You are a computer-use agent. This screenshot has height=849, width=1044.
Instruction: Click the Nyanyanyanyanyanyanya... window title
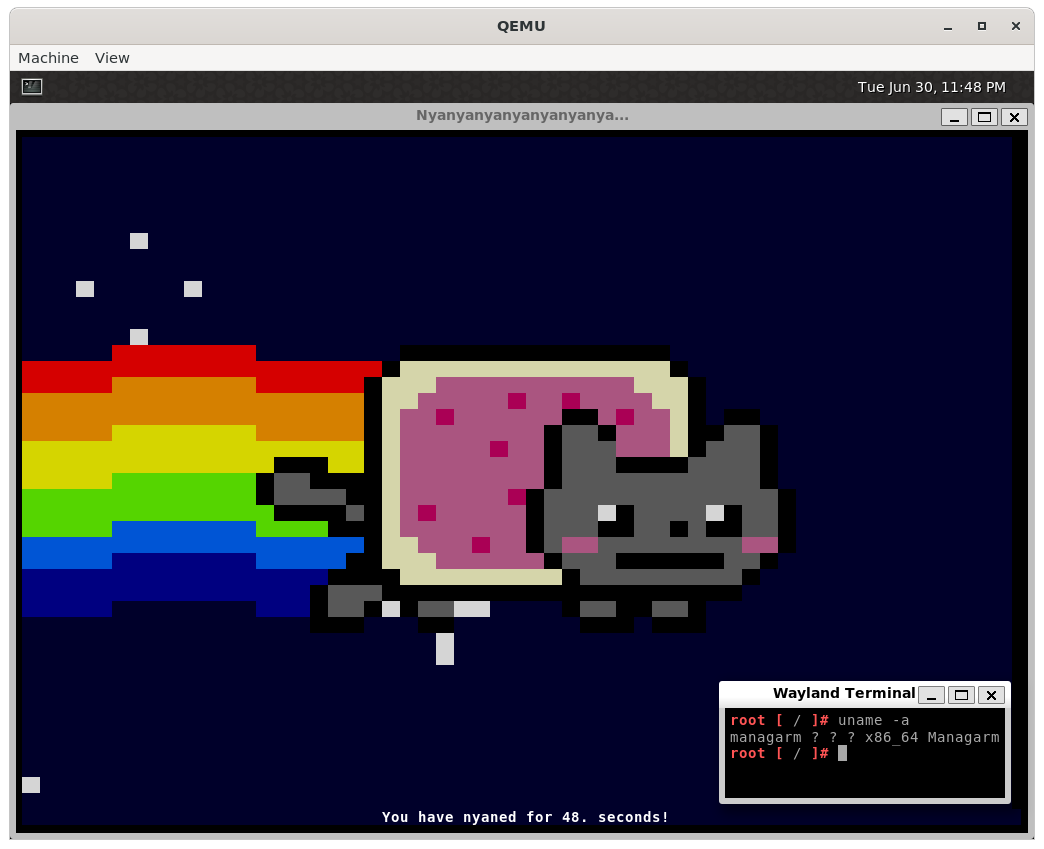pyautogui.click(x=522, y=115)
